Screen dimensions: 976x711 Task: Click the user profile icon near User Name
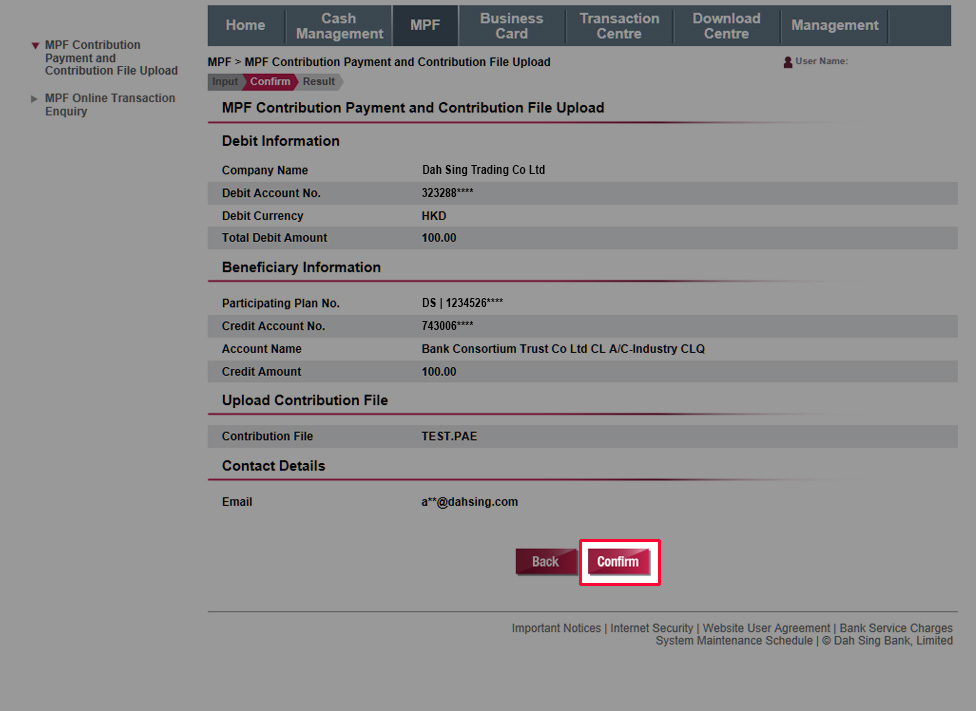pyautogui.click(x=787, y=62)
